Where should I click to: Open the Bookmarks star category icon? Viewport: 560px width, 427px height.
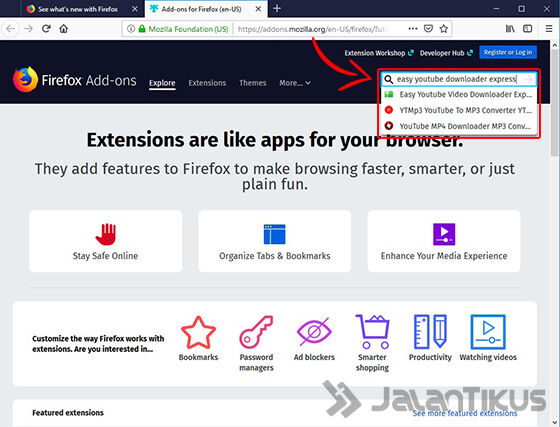tap(199, 332)
